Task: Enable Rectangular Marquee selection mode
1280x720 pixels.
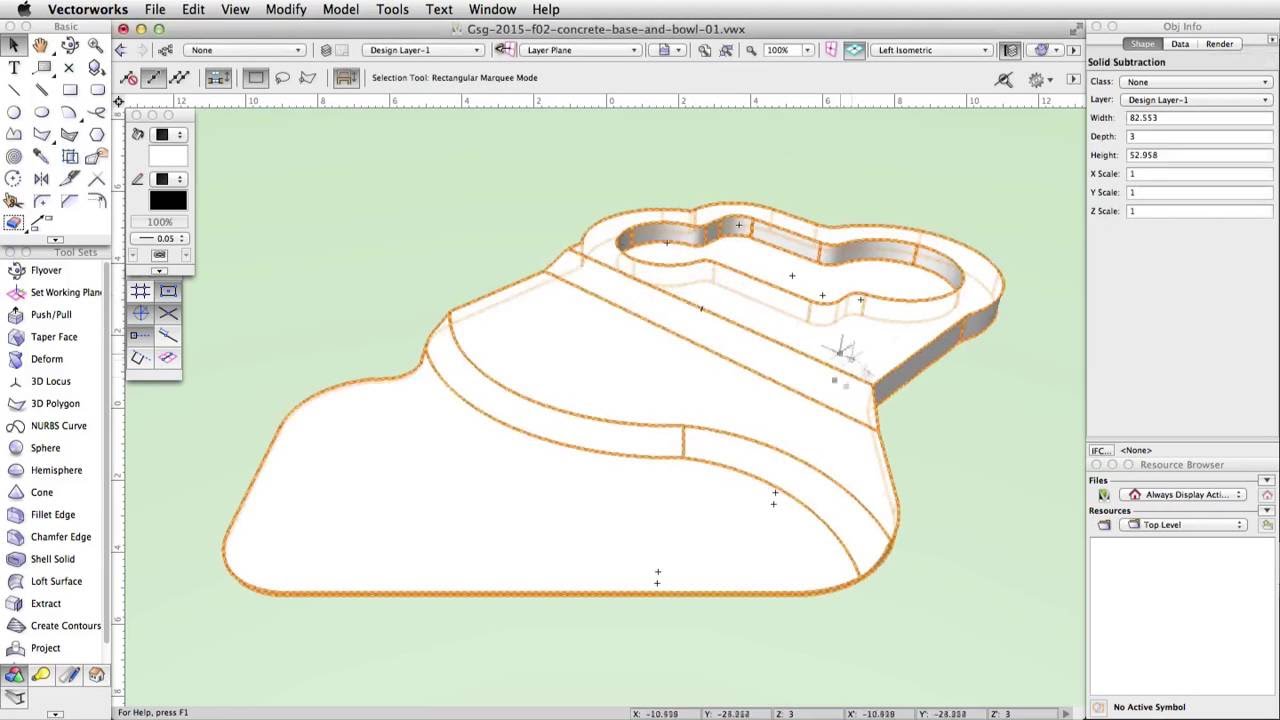Action: click(x=256, y=77)
